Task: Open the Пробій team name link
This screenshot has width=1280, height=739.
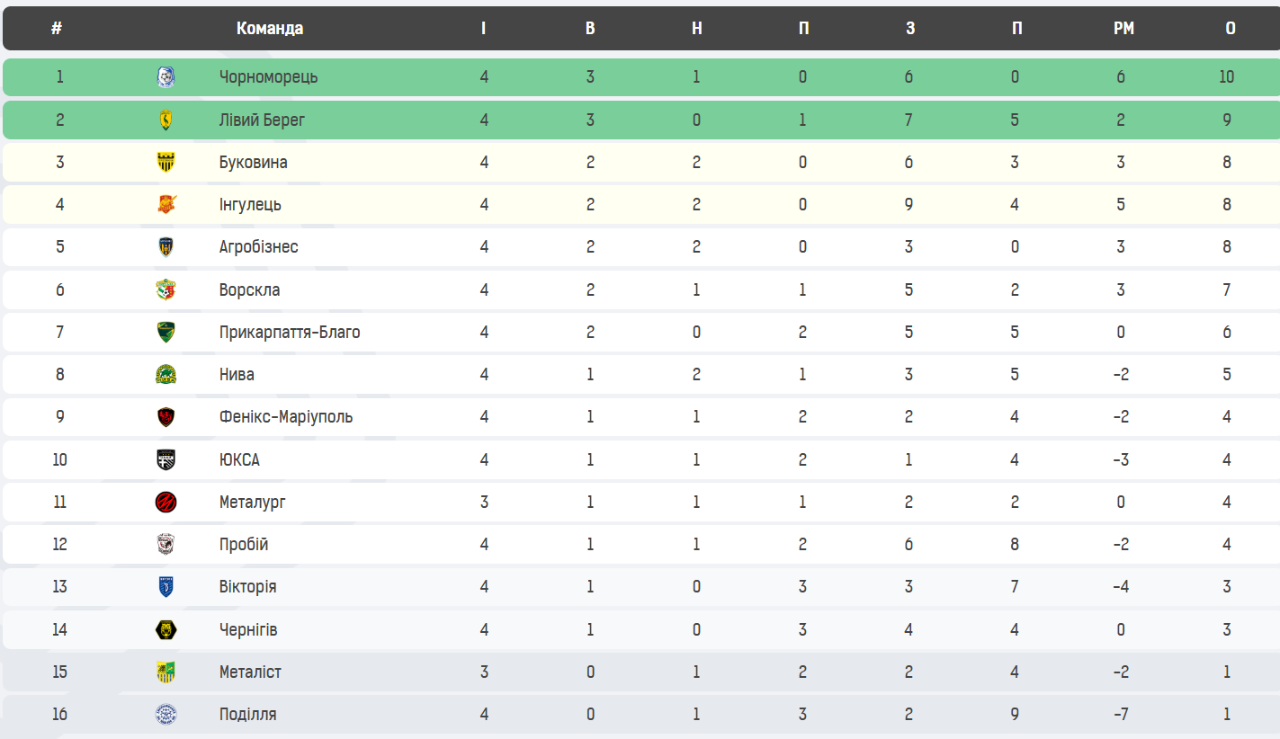Action: coord(243,545)
